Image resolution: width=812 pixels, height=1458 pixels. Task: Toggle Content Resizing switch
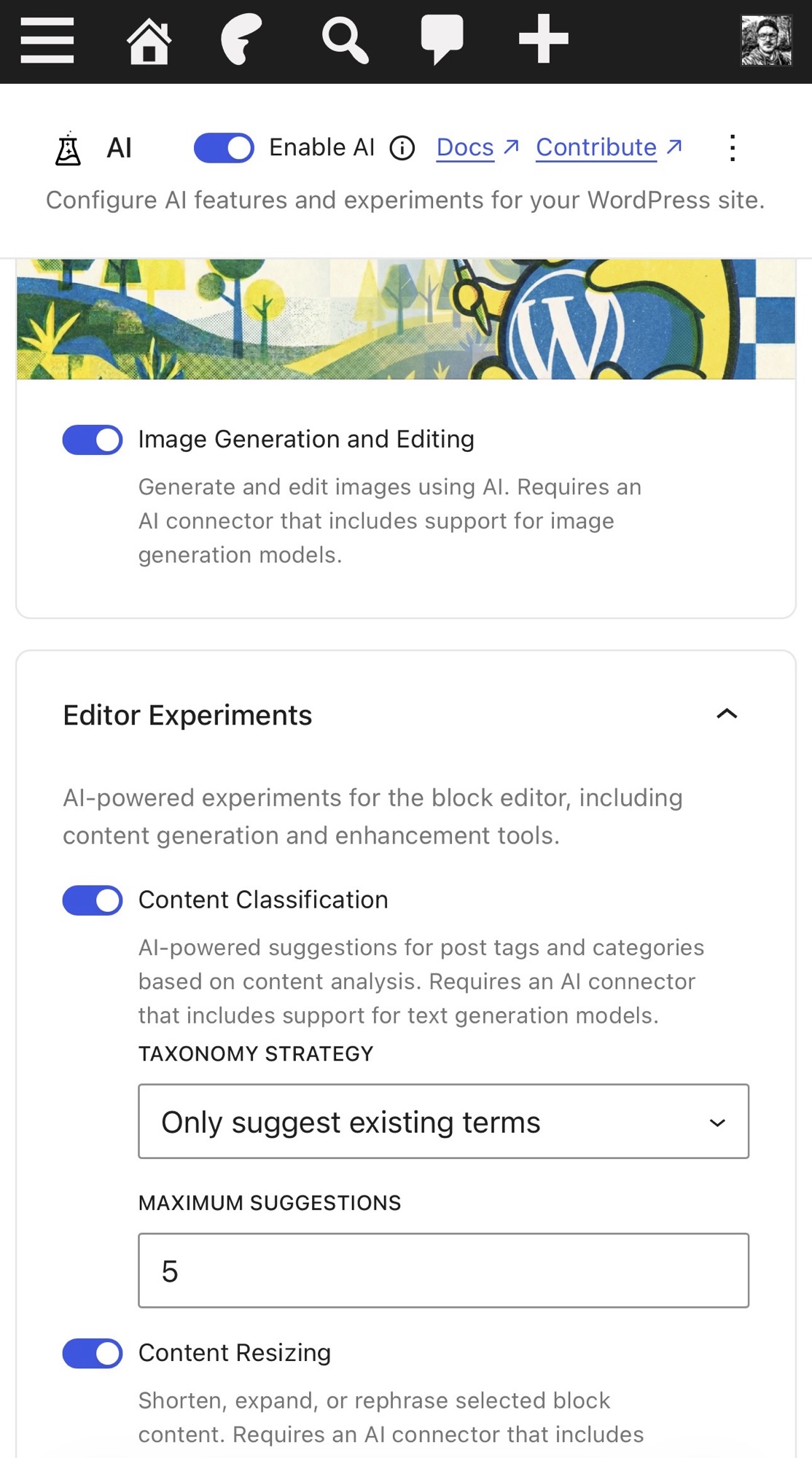coord(93,1354)
